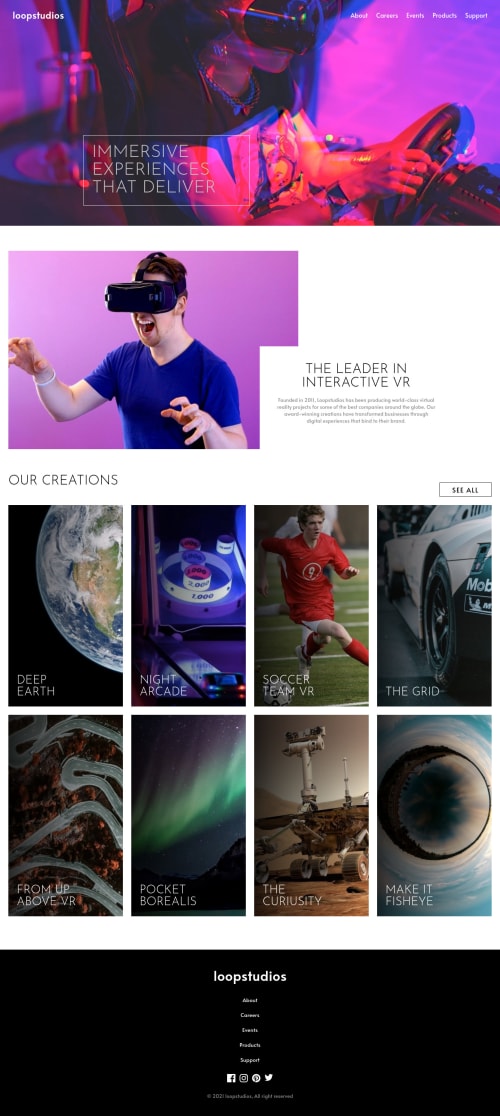Open the Pinterest icon in footer
This screenshot has height=1116, width=500.
[x=256, y=1078]
